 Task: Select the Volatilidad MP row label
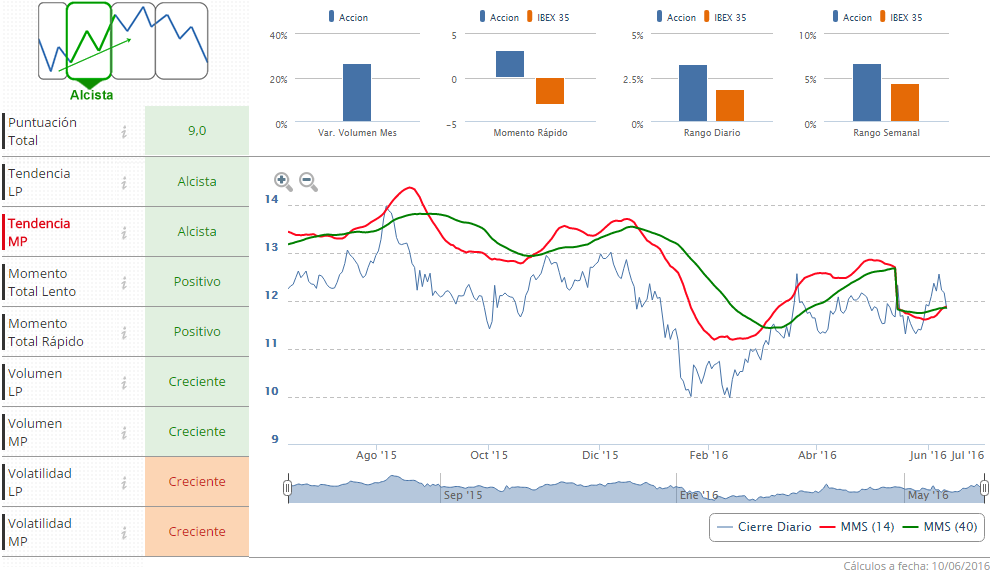[x=39, y=533]
